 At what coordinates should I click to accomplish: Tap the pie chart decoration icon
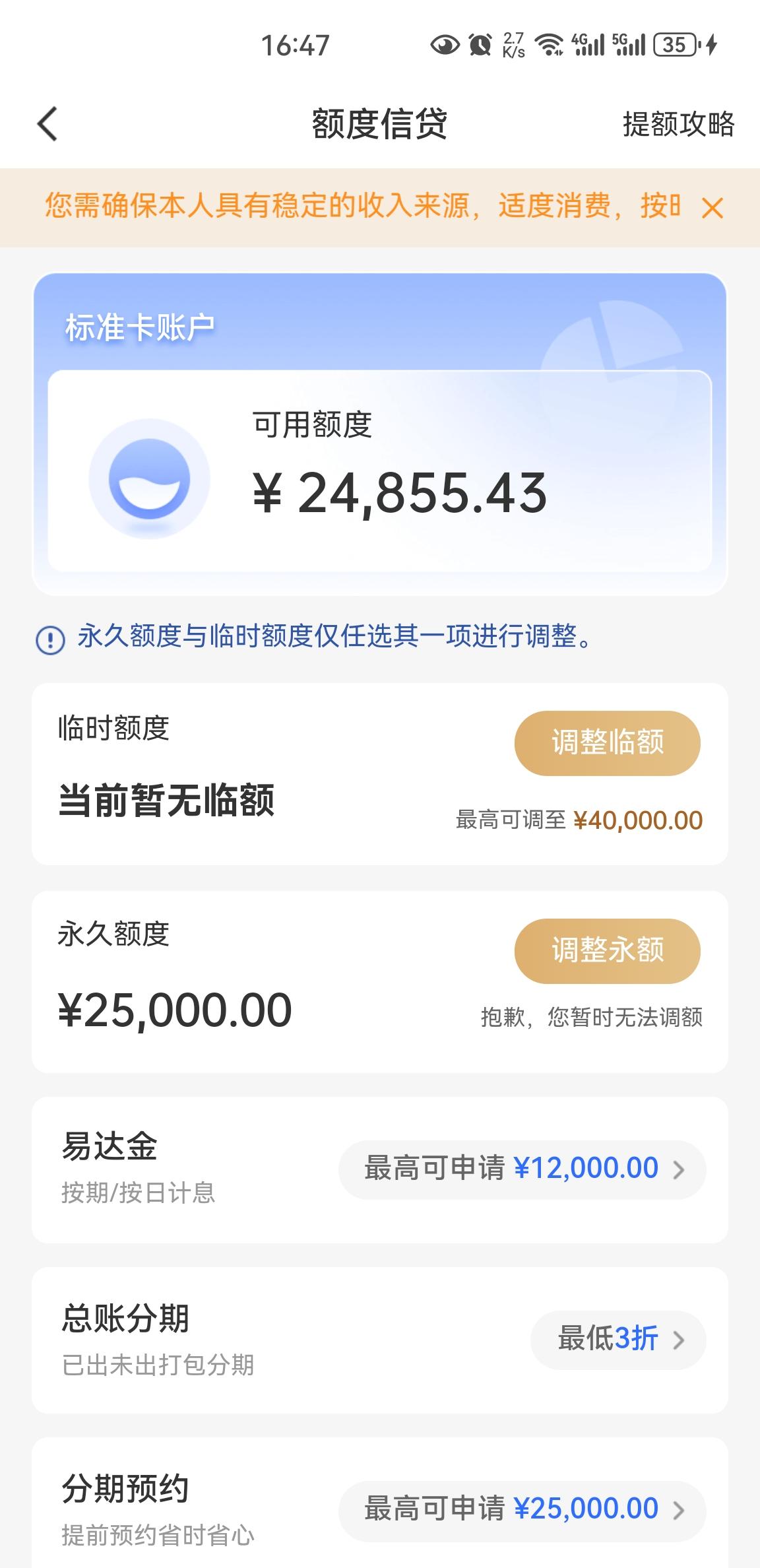pyautogui.click(x=612, y=360)
